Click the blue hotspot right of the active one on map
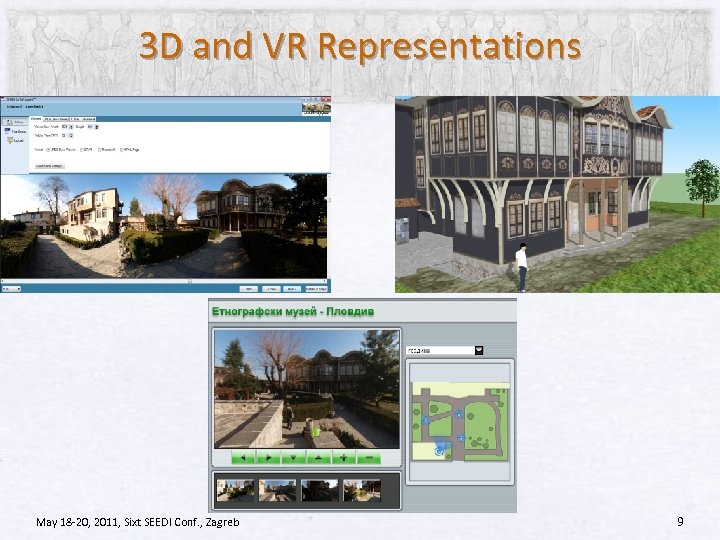 461,438
